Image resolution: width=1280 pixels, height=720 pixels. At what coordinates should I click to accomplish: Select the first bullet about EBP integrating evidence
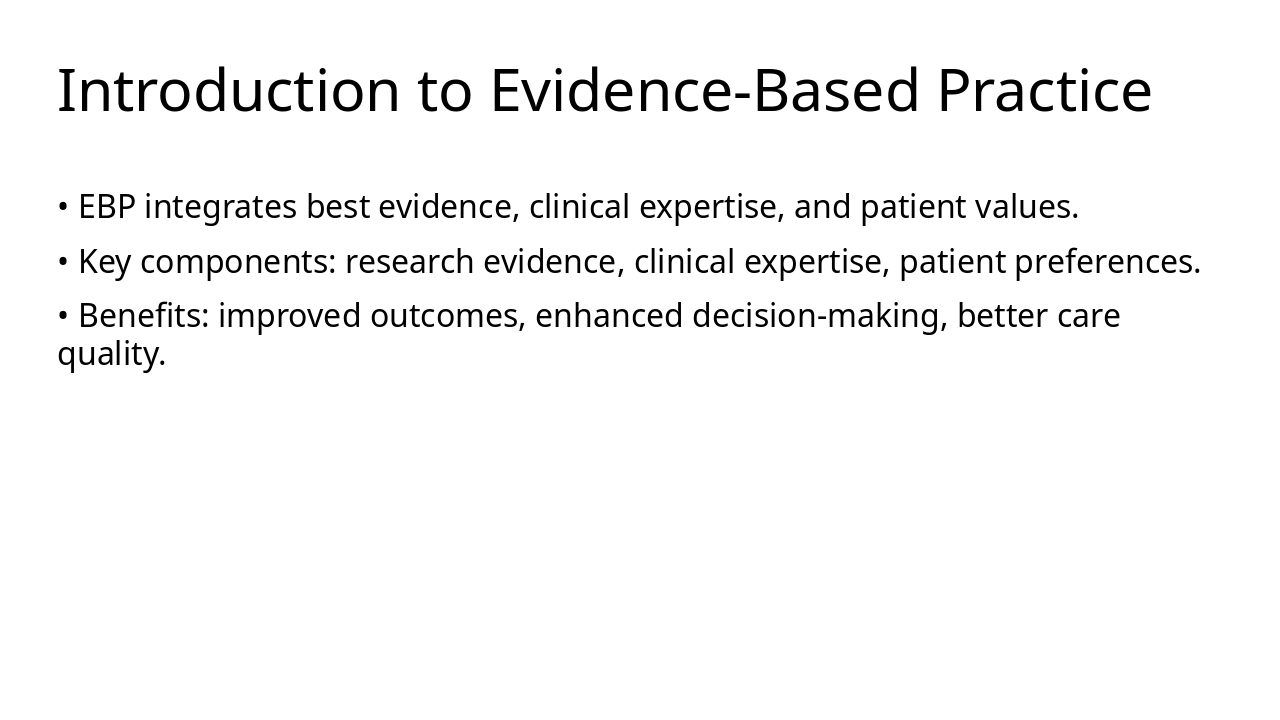click(x=568, y=208)
